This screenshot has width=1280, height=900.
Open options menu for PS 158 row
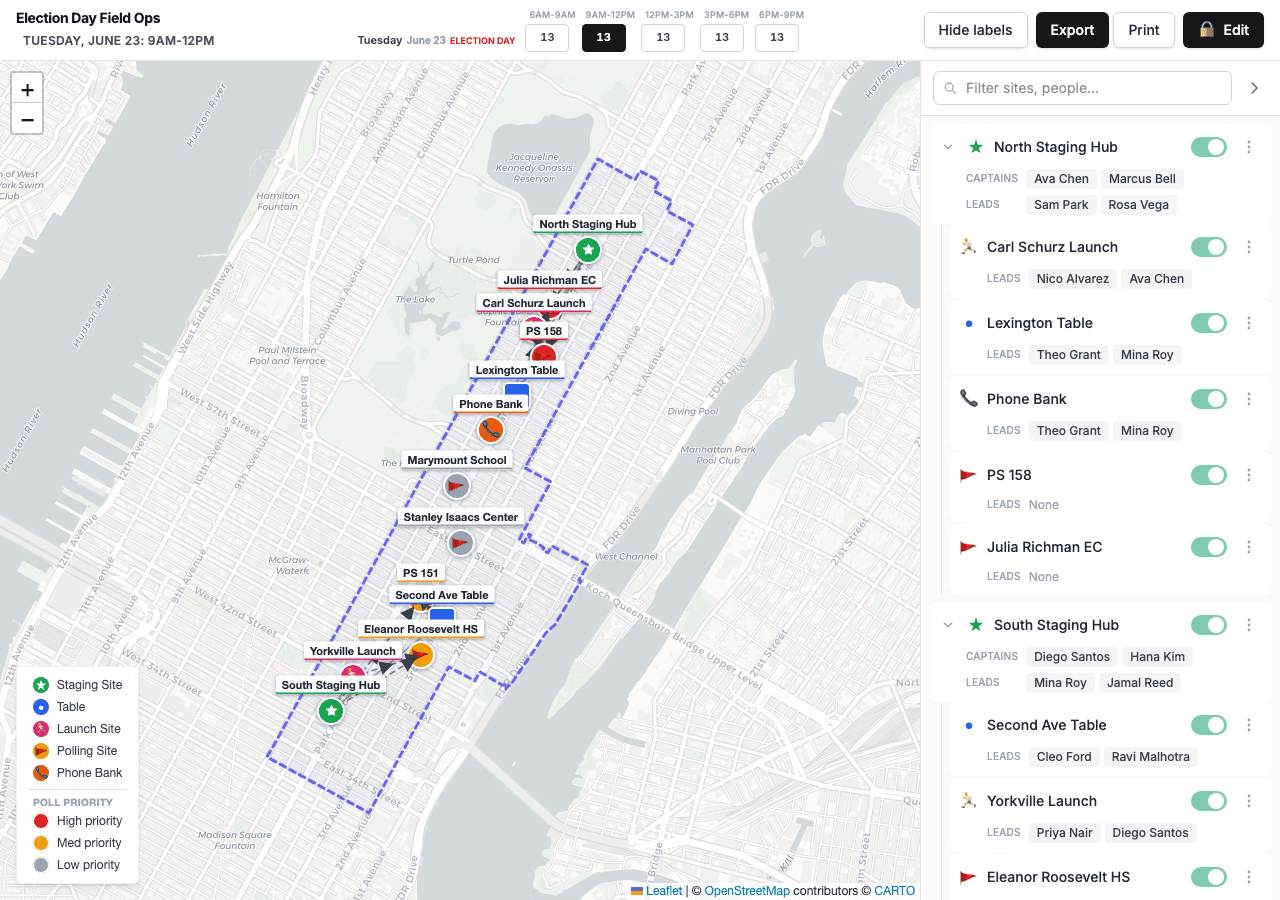click(1249, 475)
